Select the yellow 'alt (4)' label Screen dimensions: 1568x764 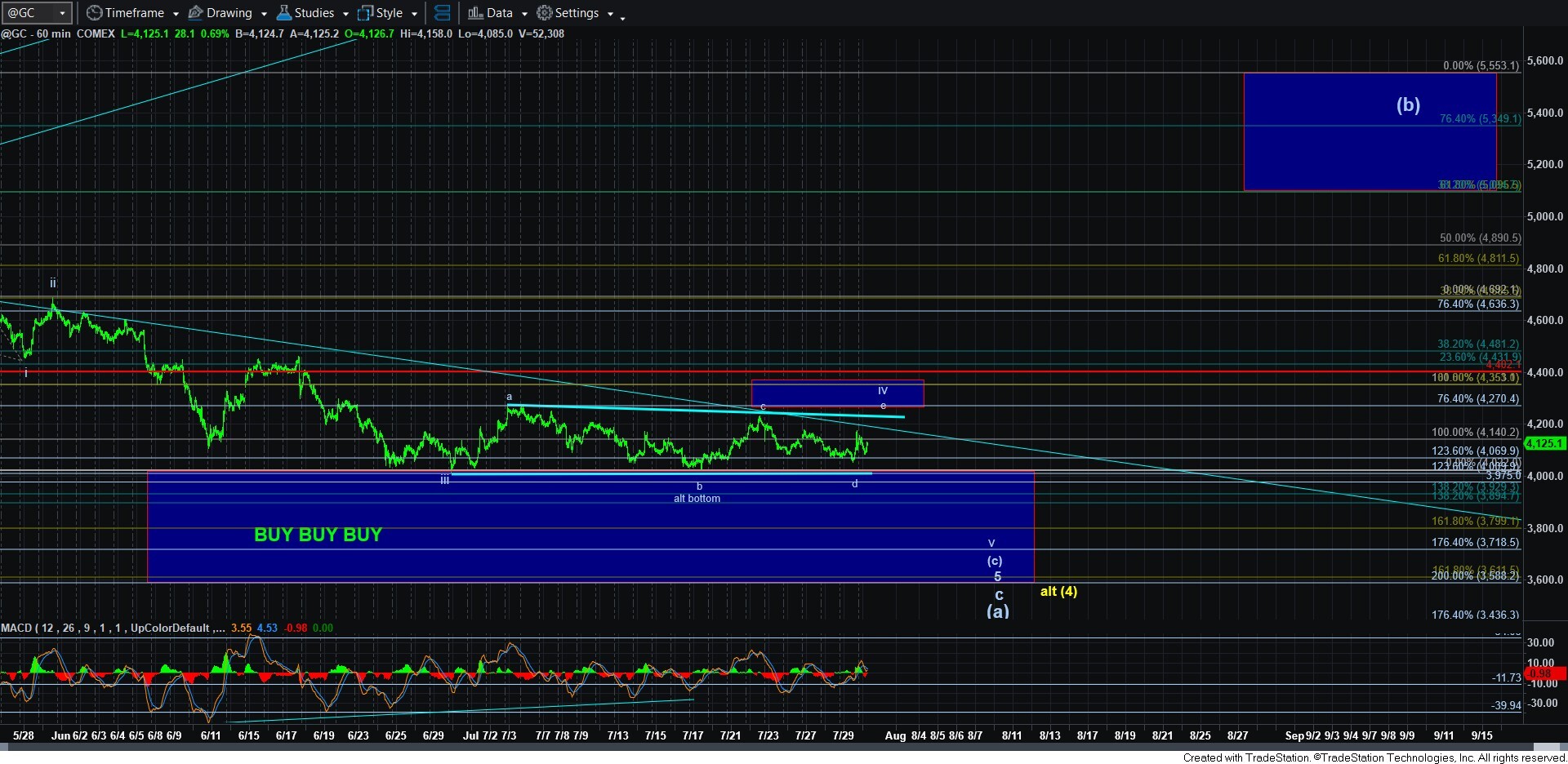click(x=1058, y=591)
